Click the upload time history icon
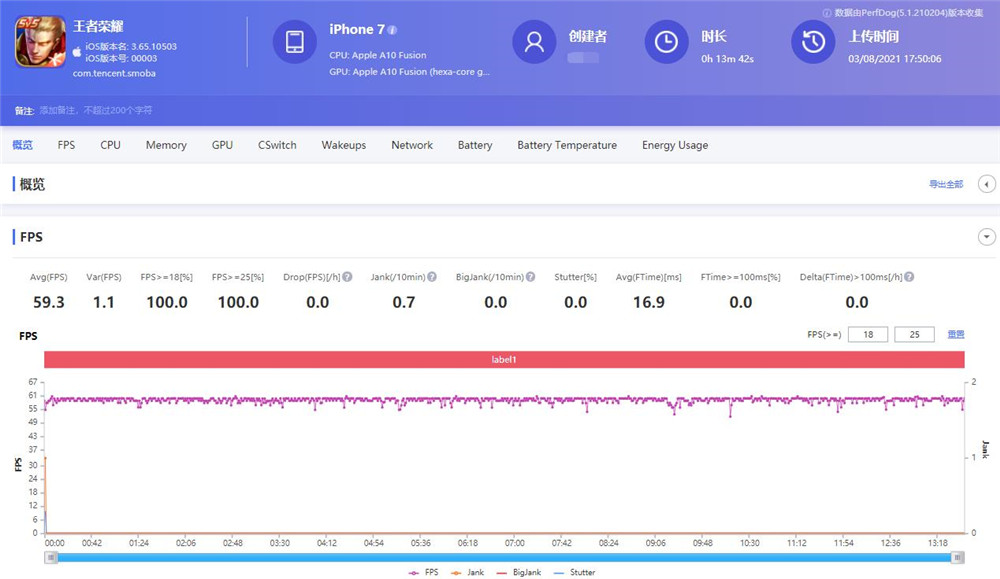The height and width of the screenshot is (579, 1000). [x=813, y=42]
